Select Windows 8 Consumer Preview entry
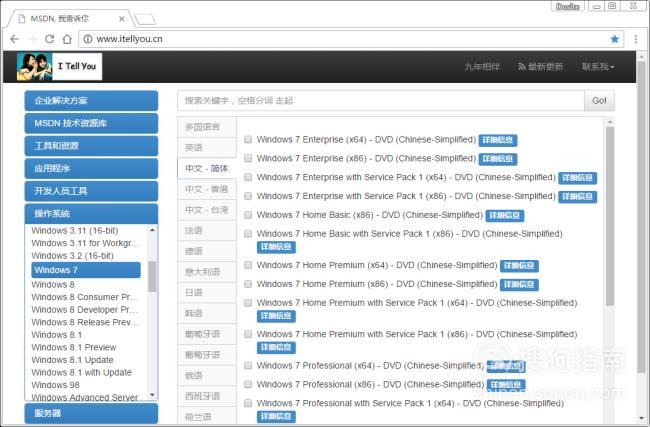 [85, 297]
